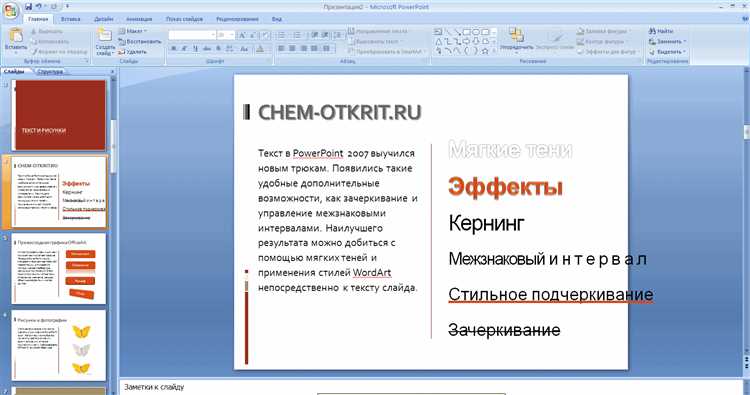The height and width of the screenshot is (395, 750).
Task: Select the rectangle shape from shapes gallery
Action: (x=466, y=32)
